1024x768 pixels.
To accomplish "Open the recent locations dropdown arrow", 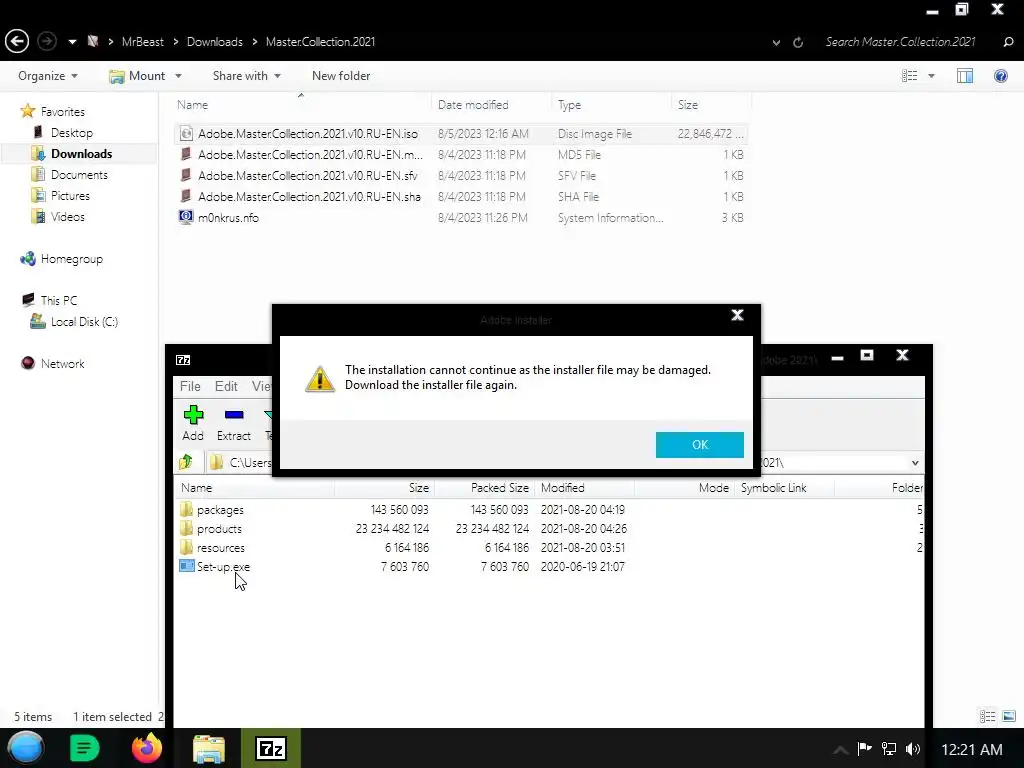I will pos(72,42).
